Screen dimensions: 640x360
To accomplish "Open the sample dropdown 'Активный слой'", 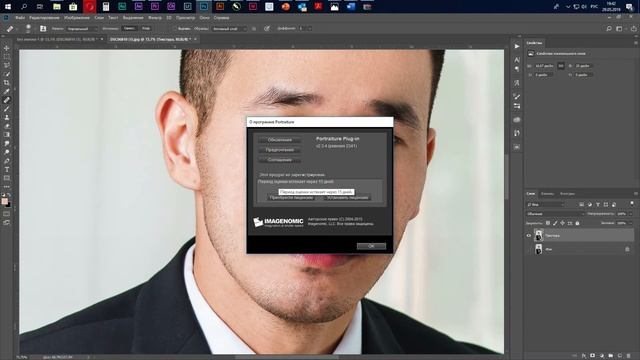I will [229, 29].
